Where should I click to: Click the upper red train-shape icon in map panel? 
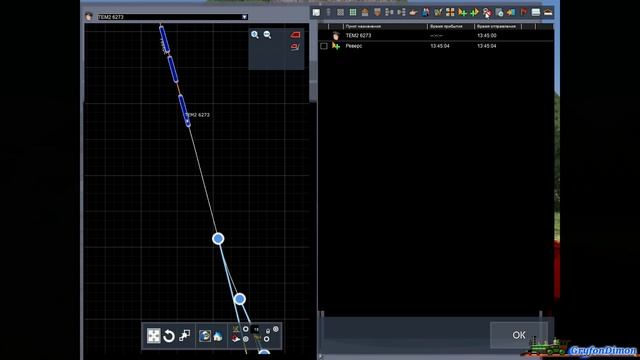tap(295, 35)
